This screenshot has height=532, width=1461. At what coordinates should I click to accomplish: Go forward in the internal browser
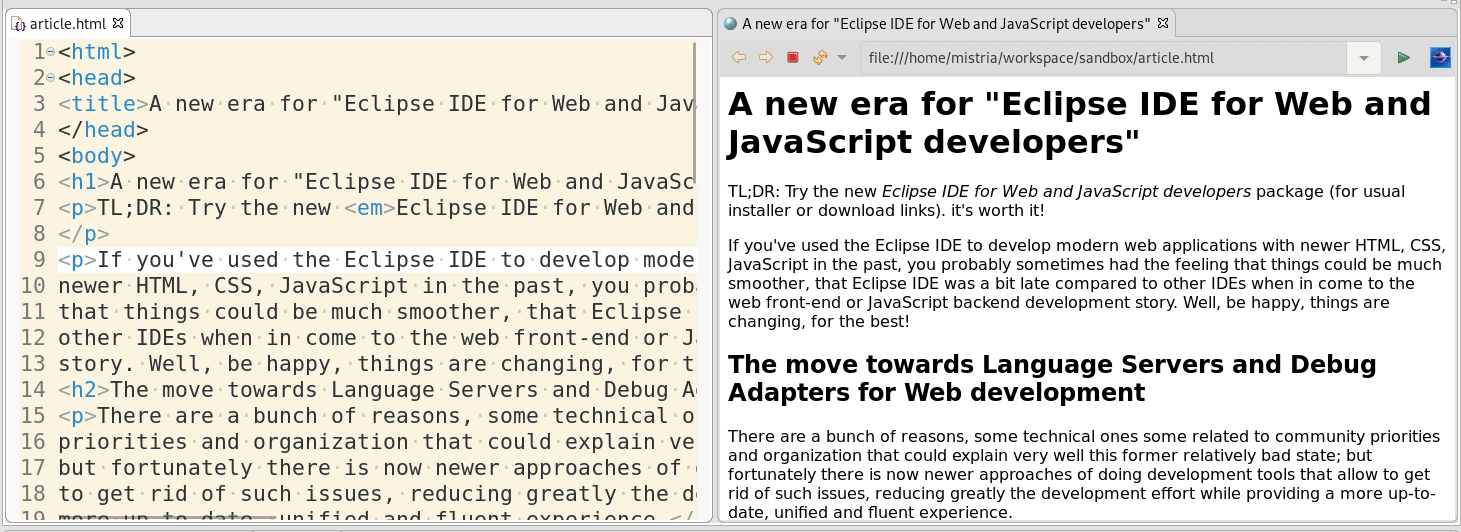[765, 58]
